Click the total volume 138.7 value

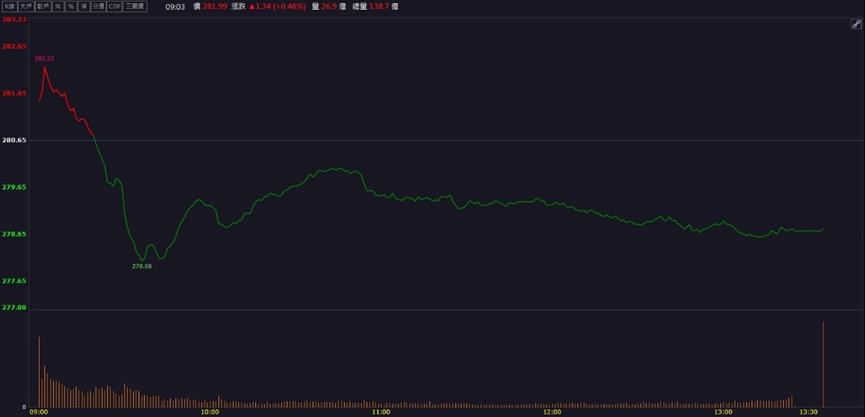[x=378, y=7]
